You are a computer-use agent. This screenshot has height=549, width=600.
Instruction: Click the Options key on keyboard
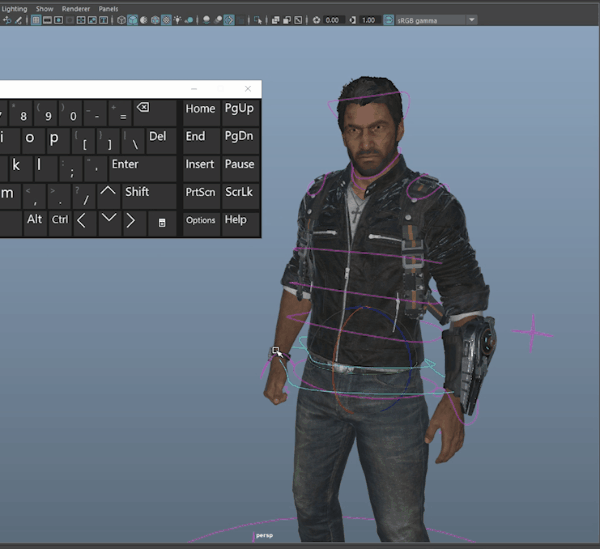pyautogui.click(x=201, y=224)
